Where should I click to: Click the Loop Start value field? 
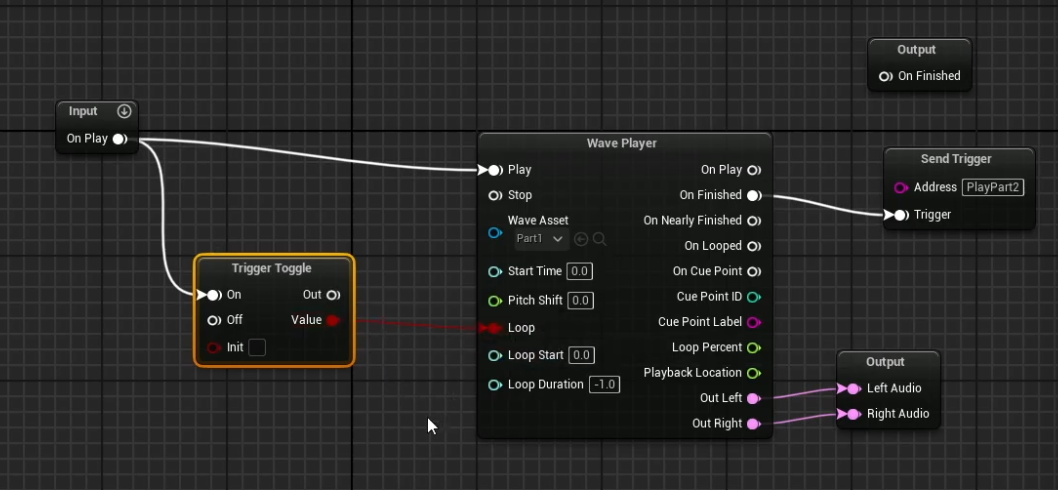point(582,356)
